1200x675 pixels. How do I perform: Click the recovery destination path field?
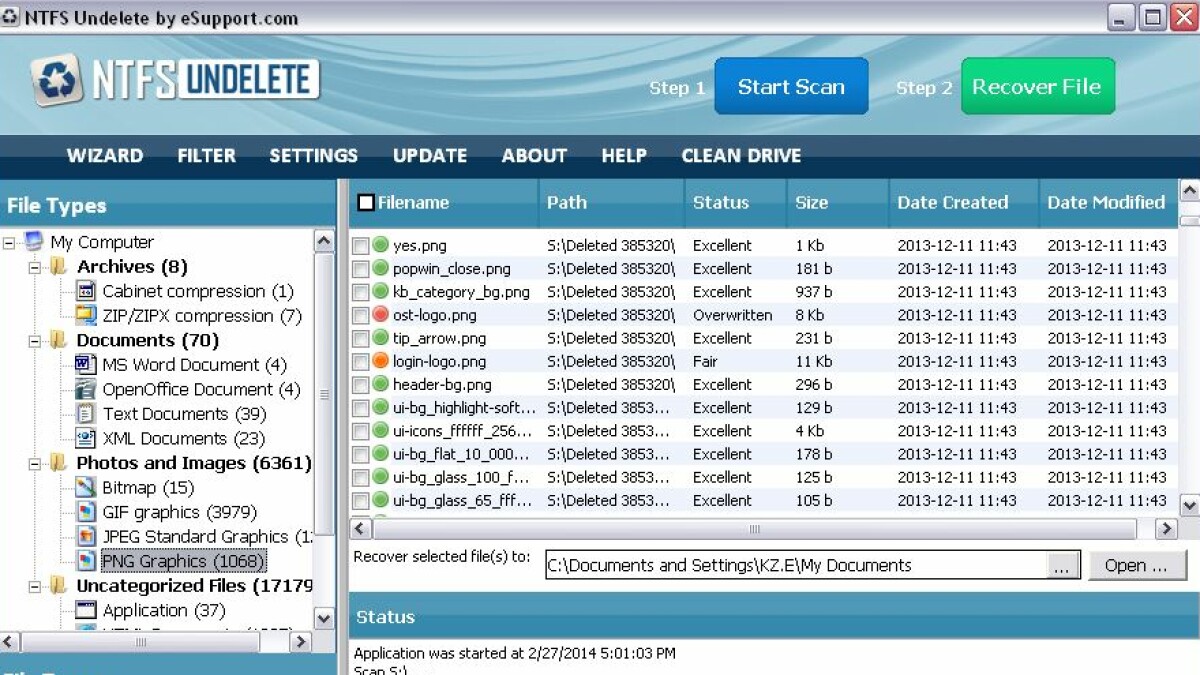[x=796, y=566]
